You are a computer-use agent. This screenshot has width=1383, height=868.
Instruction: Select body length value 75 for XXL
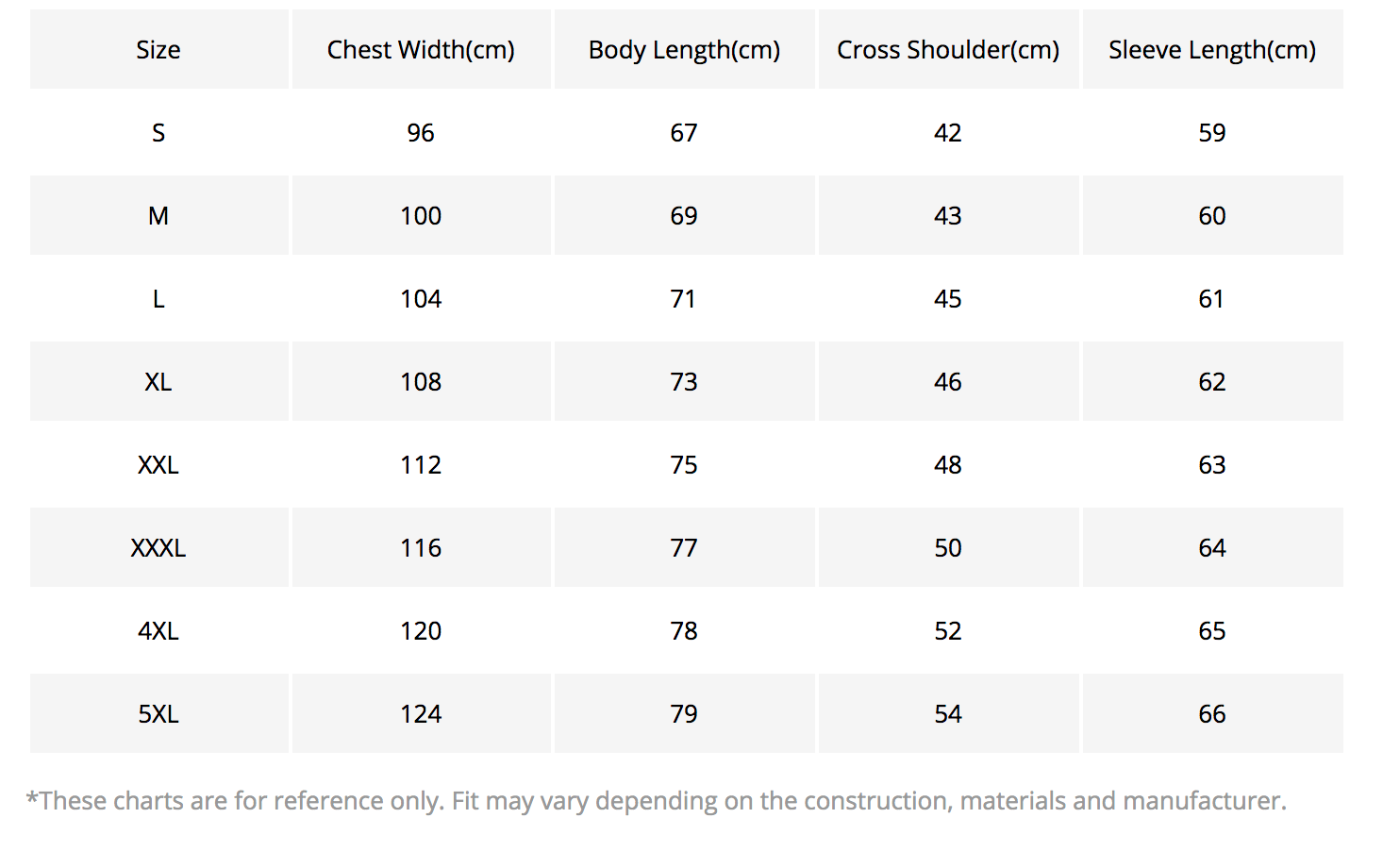coord(684,465)
